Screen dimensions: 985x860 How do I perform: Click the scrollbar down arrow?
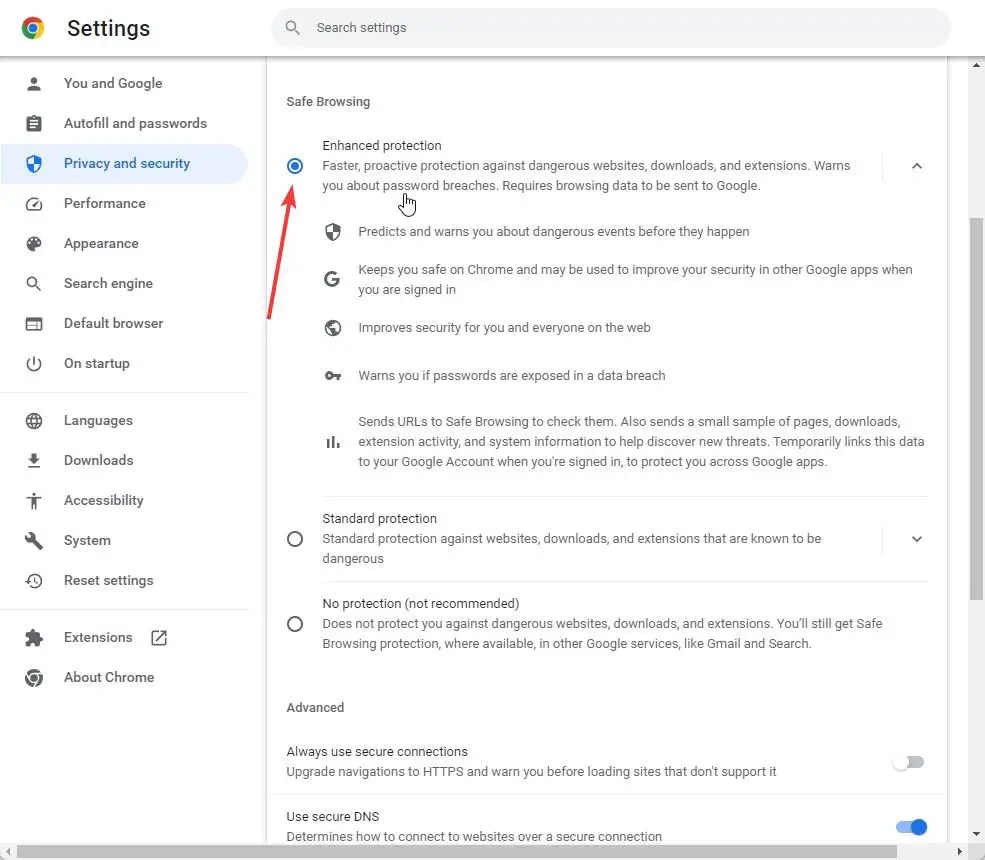click(976, 834)
